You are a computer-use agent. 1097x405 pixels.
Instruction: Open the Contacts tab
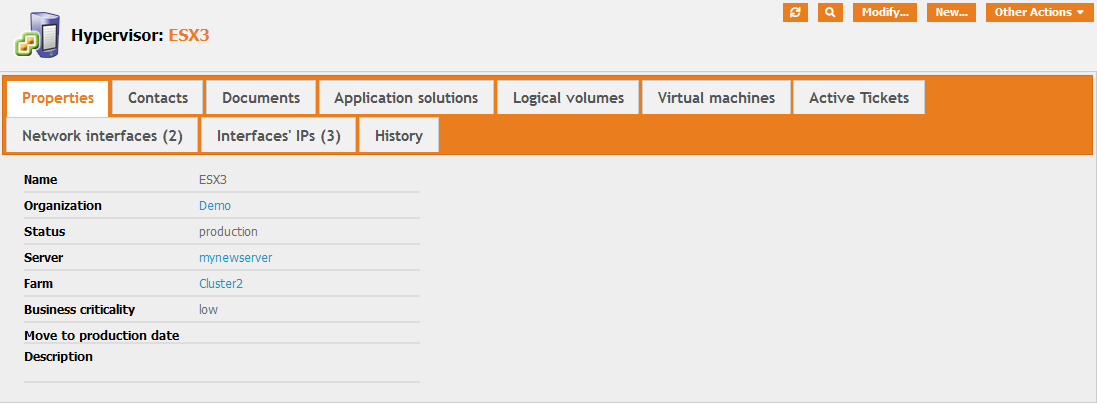[x=158, y=98]
